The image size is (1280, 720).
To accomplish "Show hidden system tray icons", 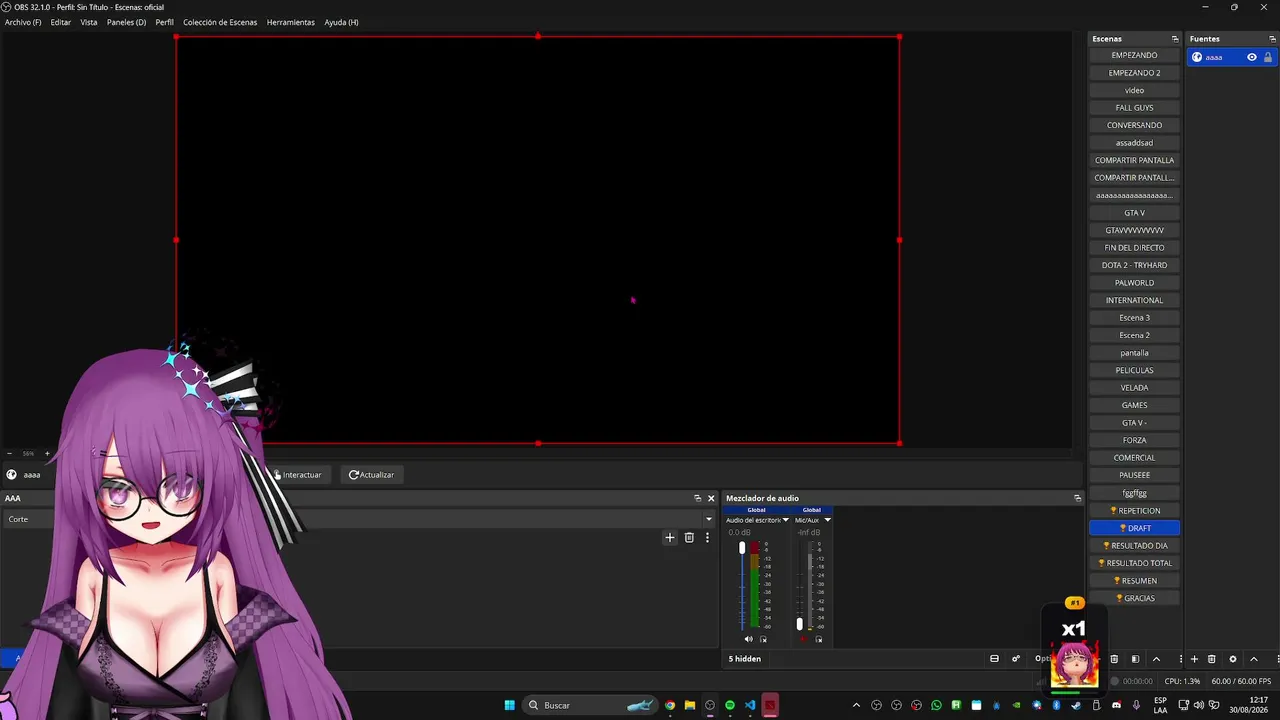I will [x=856, y=705].
